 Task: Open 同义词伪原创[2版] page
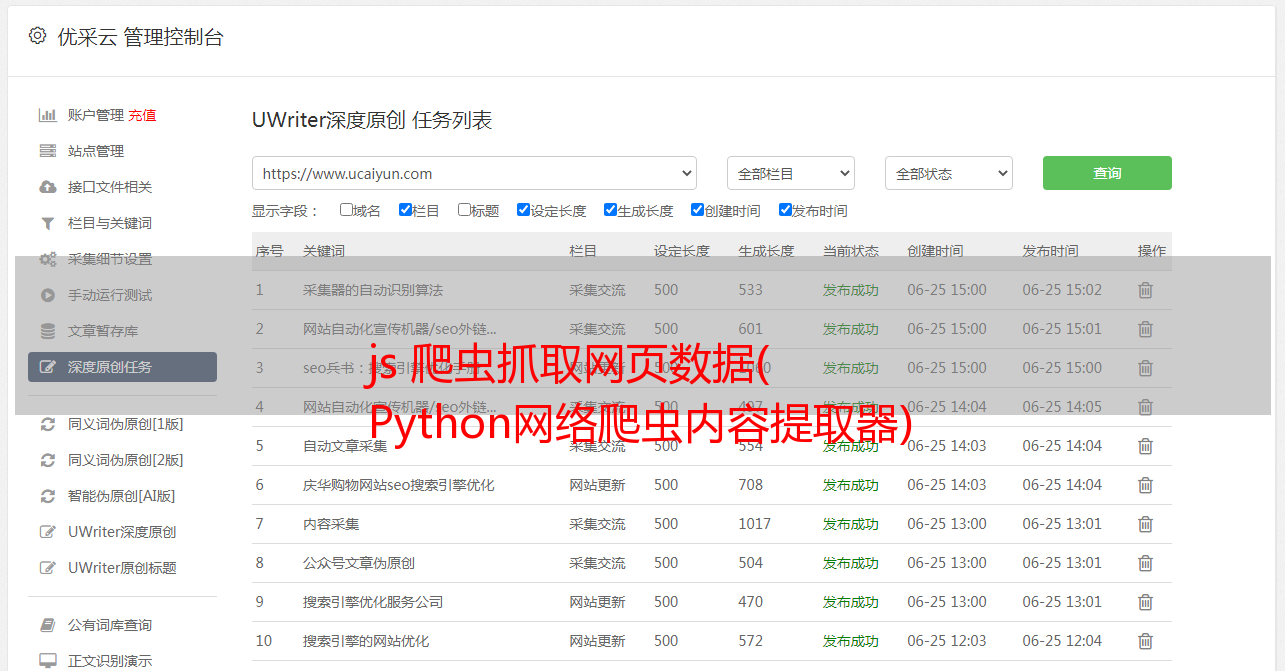pos(125,460)
